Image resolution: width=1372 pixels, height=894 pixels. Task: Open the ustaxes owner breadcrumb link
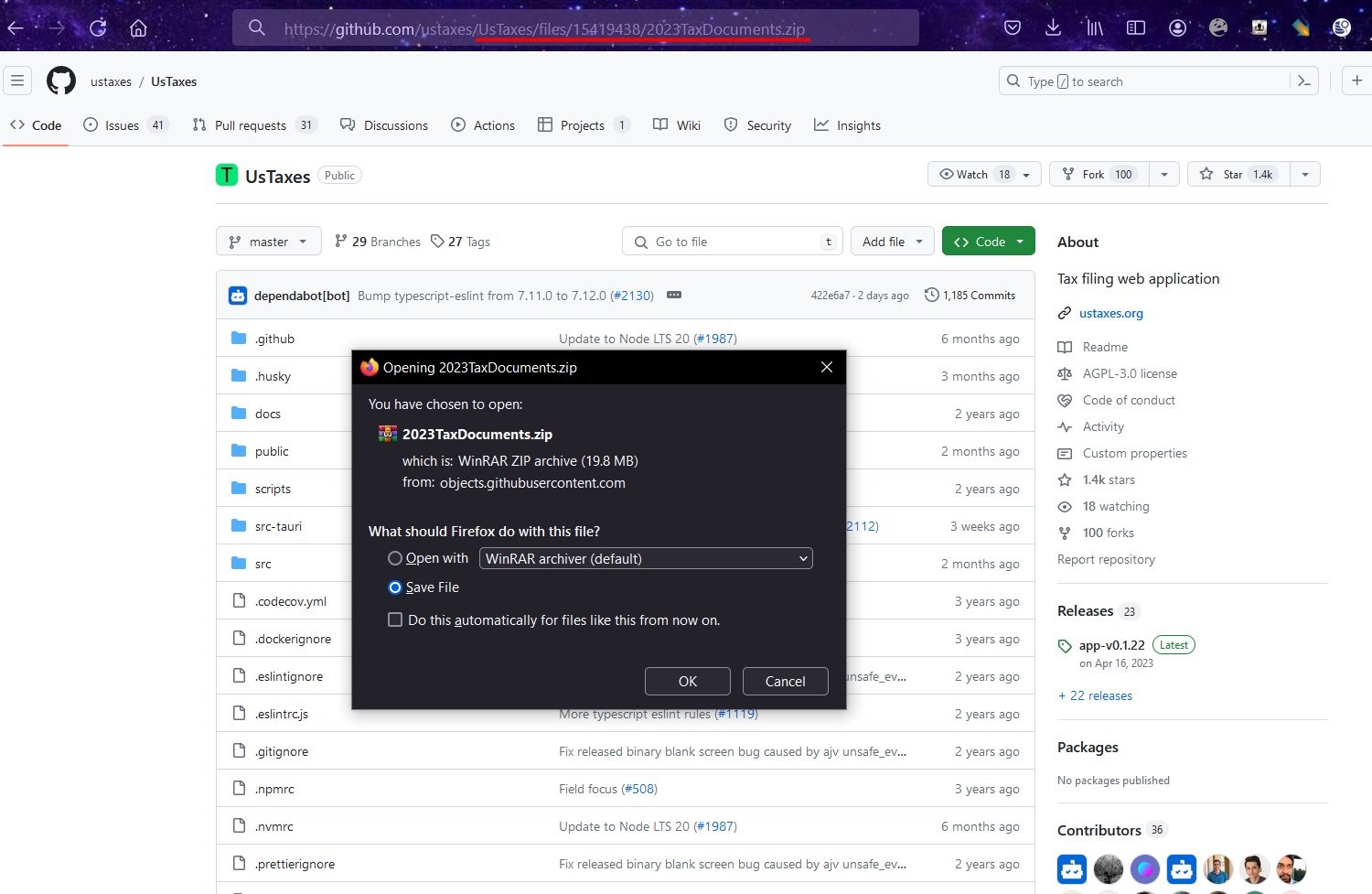(111, 81)
